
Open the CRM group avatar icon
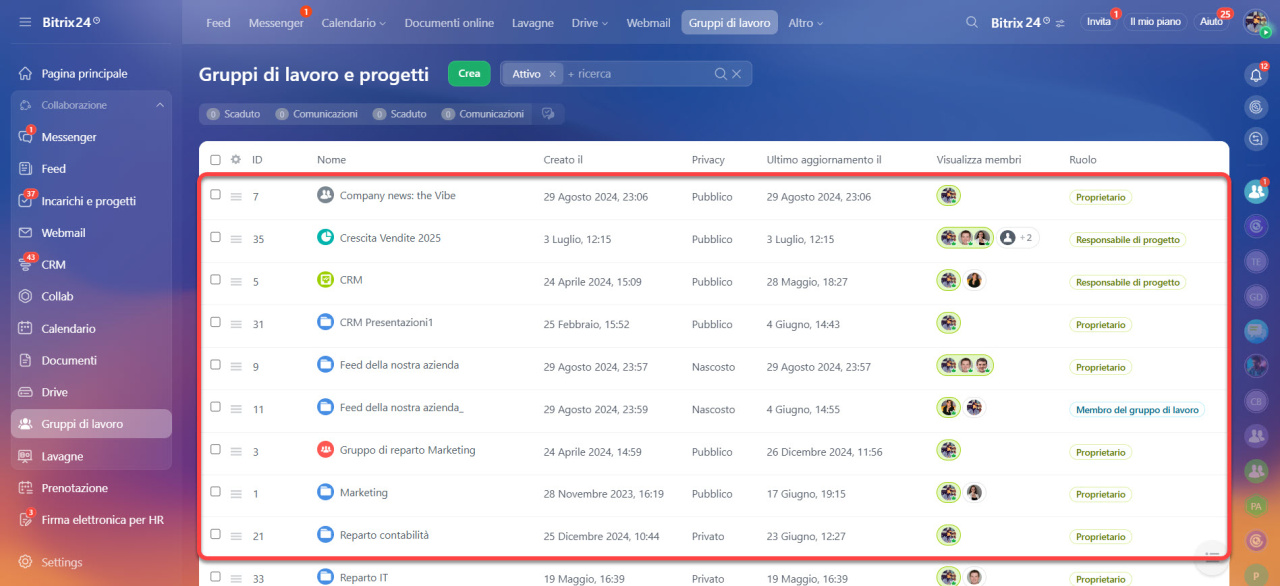click(325, 280)
